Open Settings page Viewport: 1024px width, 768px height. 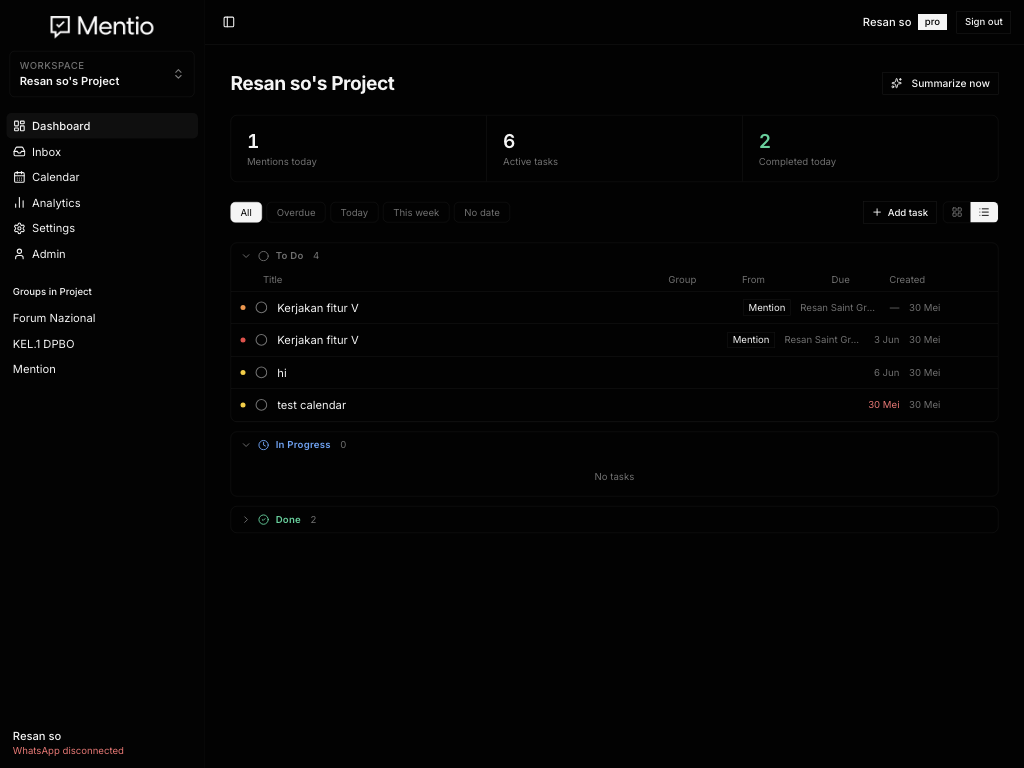pyautogui.click(x=102, y=228)
